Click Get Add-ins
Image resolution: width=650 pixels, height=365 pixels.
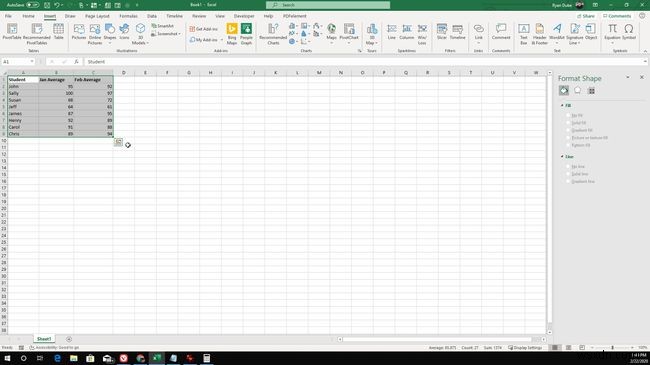tap(204, 29)
